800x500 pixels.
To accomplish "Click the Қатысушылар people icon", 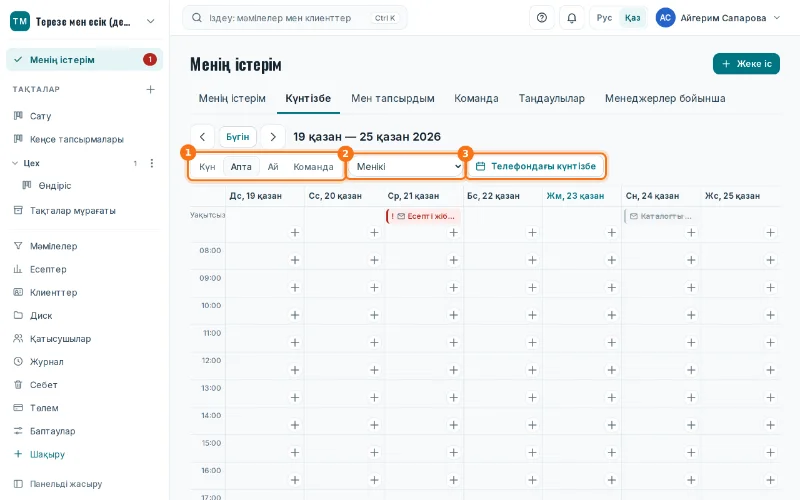I will 18,338.
